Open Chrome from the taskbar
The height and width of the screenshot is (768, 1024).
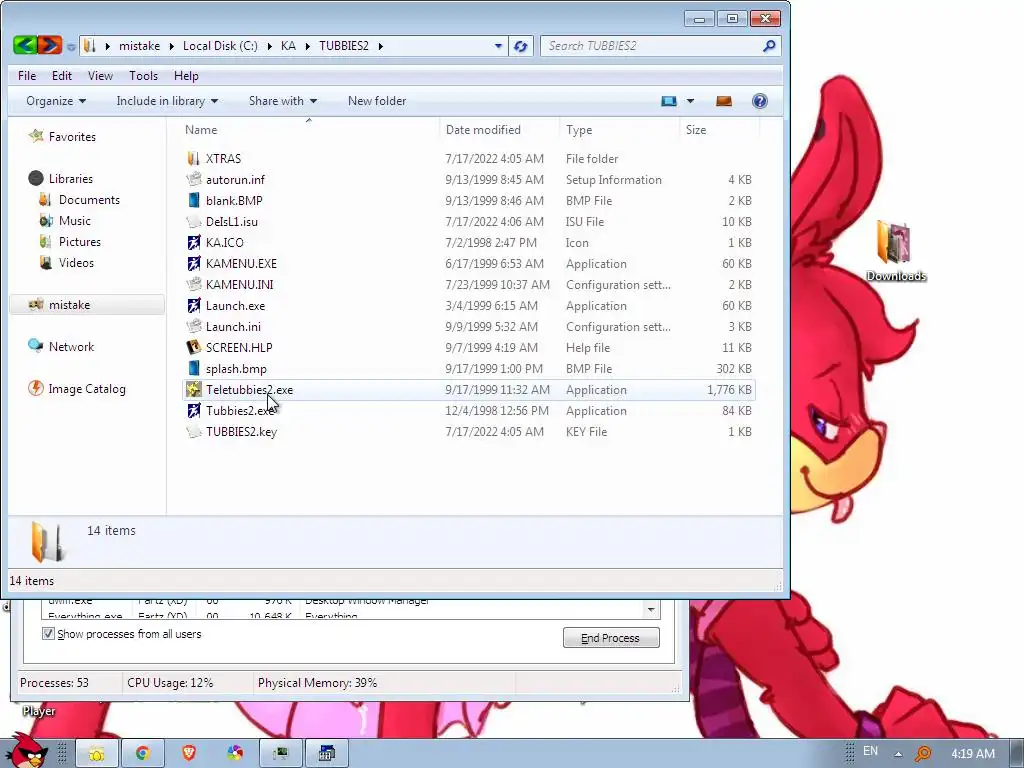[142, 754]
